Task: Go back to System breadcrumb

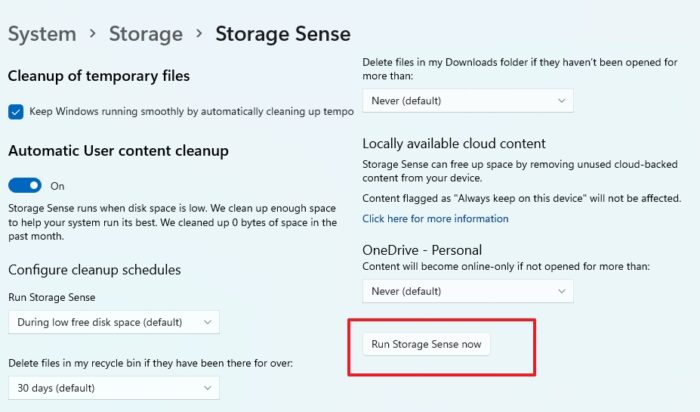Action: tap(42, 34)
